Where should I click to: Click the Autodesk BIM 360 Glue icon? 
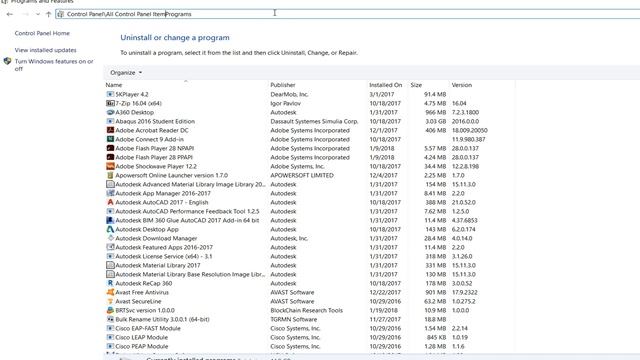[110, 220]
